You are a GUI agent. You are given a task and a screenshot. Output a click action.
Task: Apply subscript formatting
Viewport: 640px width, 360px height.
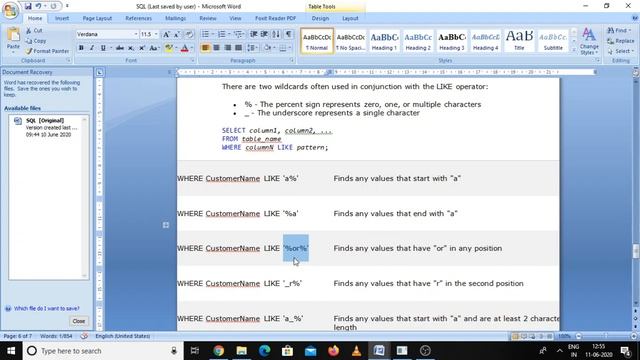click(131, 48)
